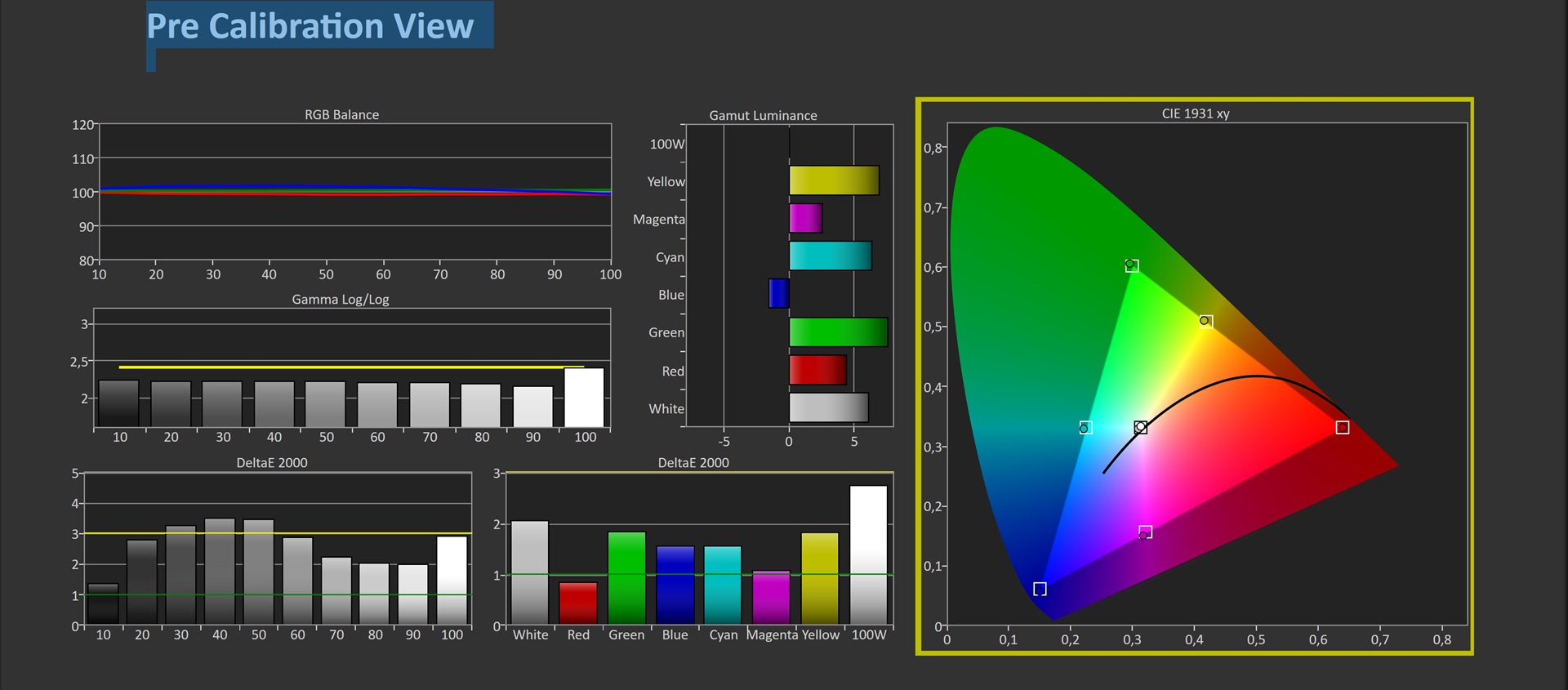Click the Yellow bar in Gamut Luminance
1568x690 pixels.
point(833,180)
